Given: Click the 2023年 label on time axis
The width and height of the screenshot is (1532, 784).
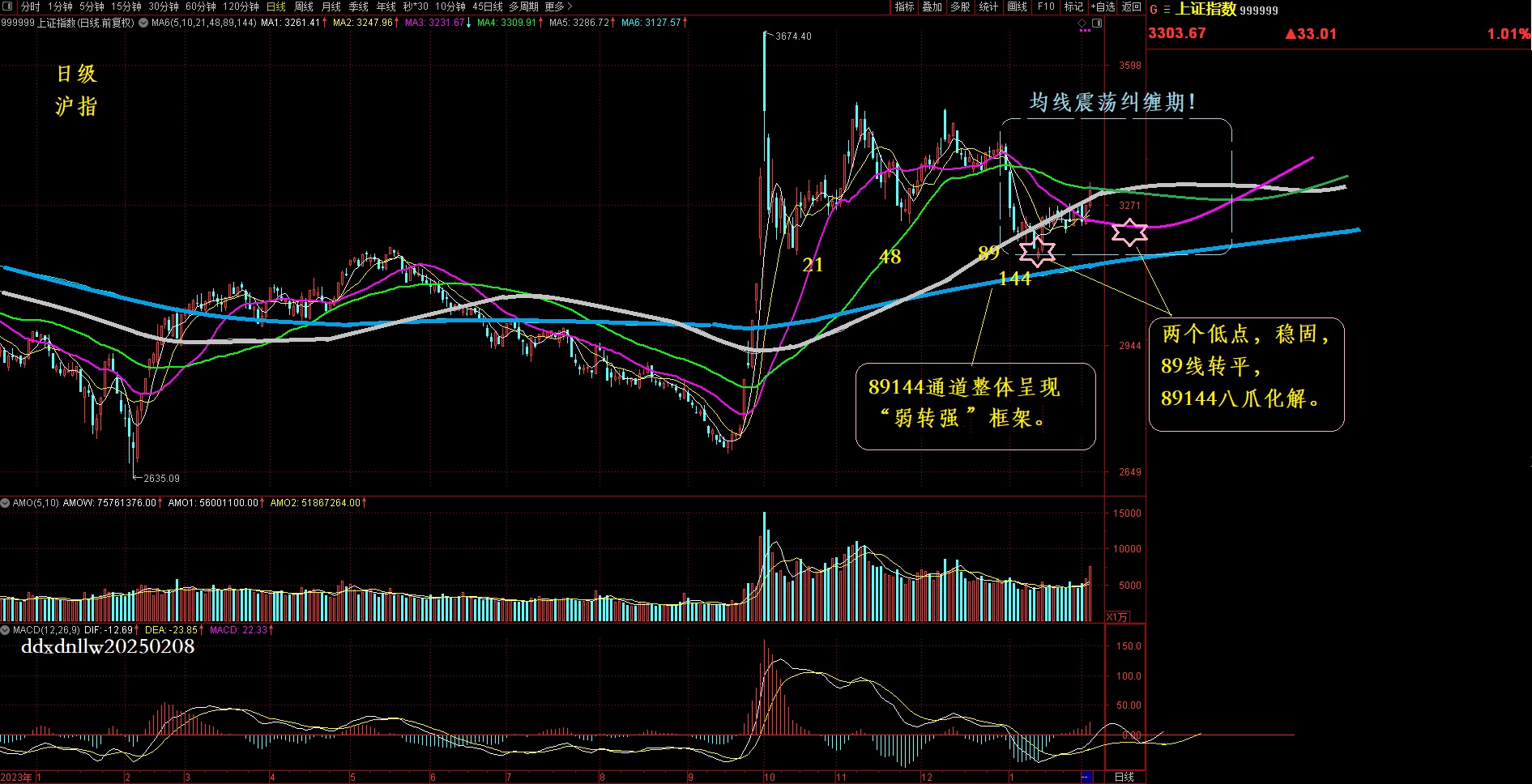Looking at the screenshot, I should [16, 778].
